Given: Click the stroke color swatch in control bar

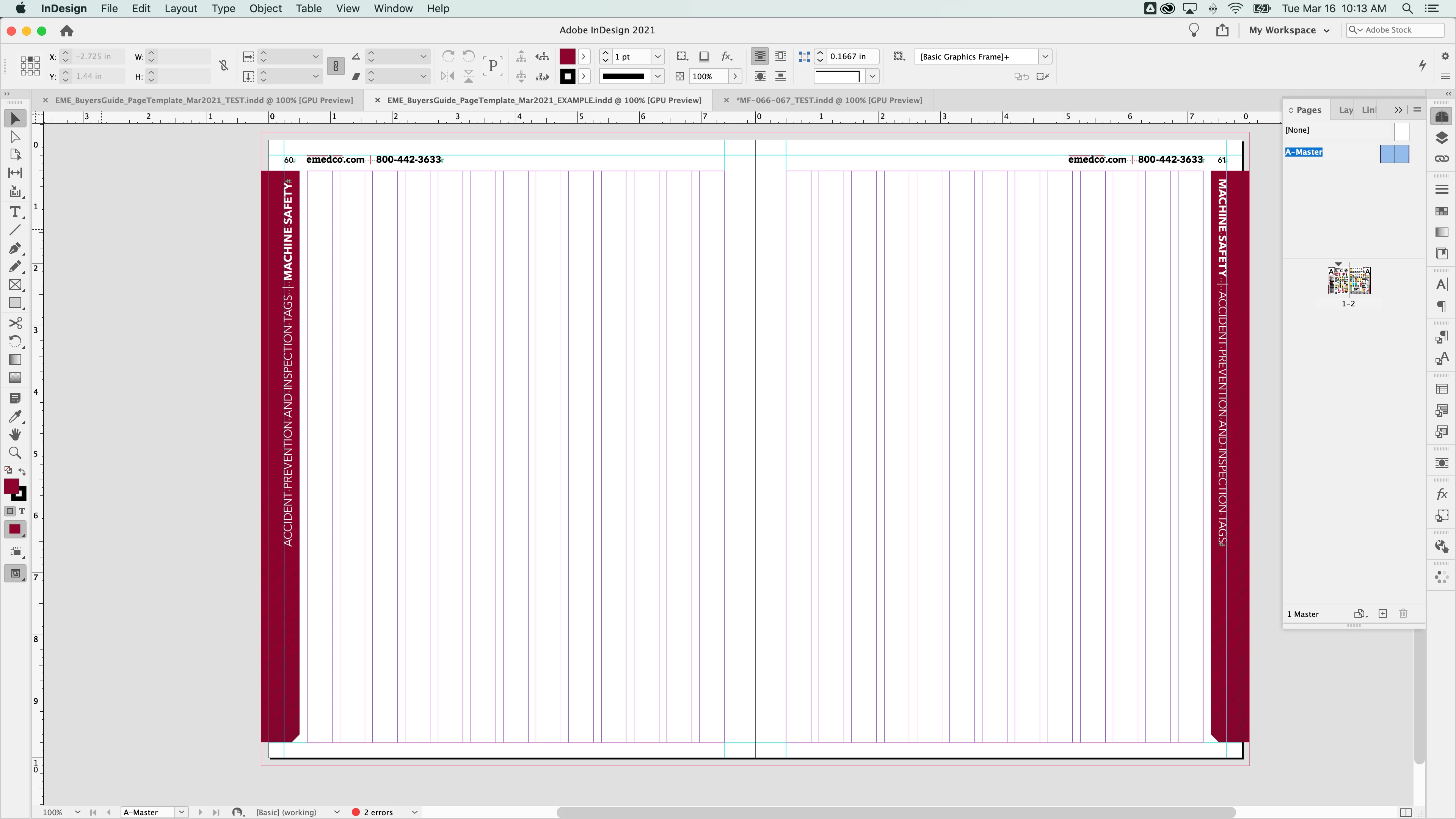Looking at the screenshot, I should (x=568, y=76).
